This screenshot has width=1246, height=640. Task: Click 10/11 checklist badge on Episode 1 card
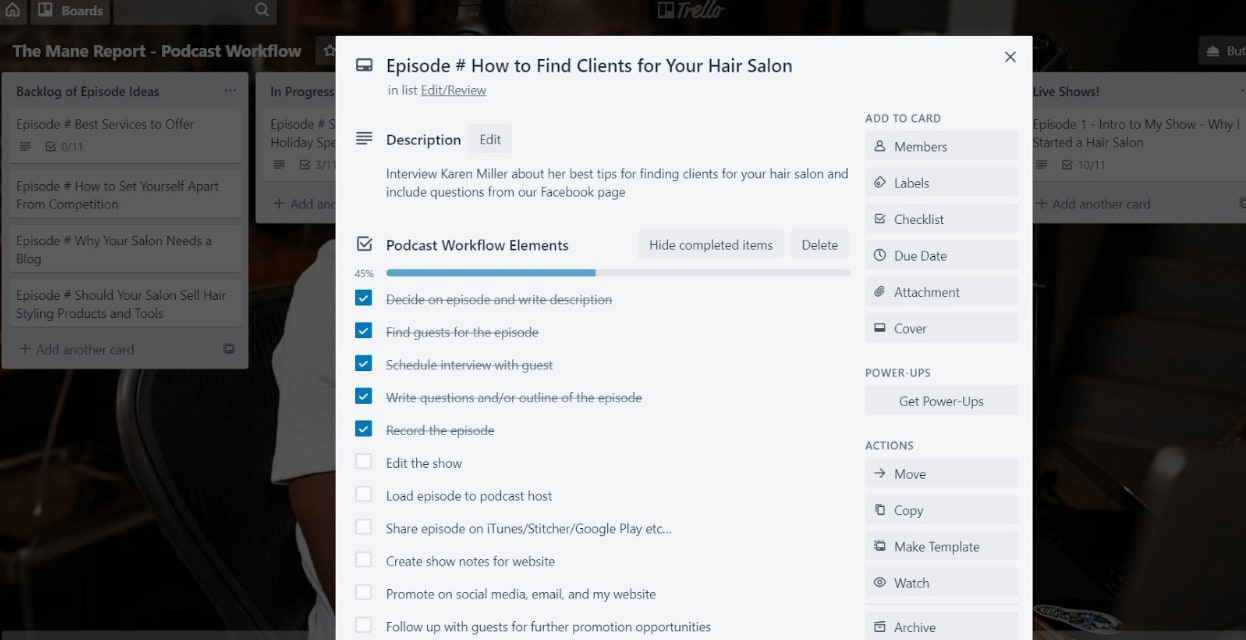coord(1085,165)
